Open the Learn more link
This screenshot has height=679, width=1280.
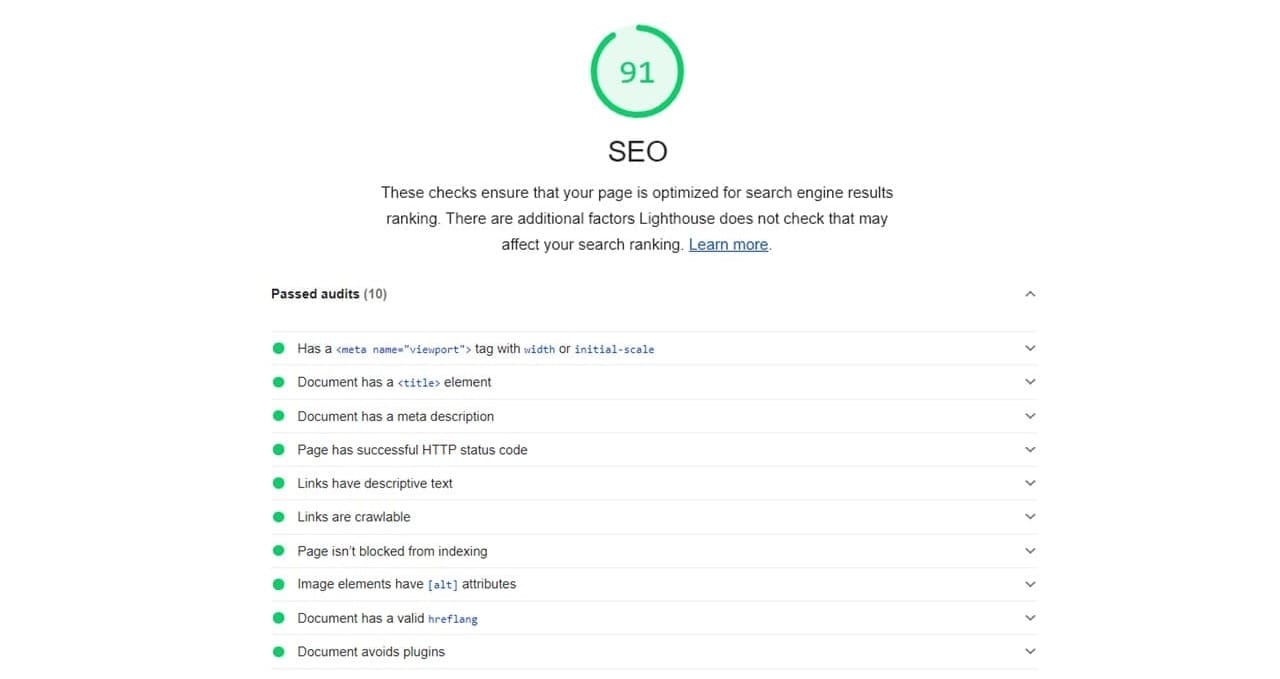(x=728, y=244)
